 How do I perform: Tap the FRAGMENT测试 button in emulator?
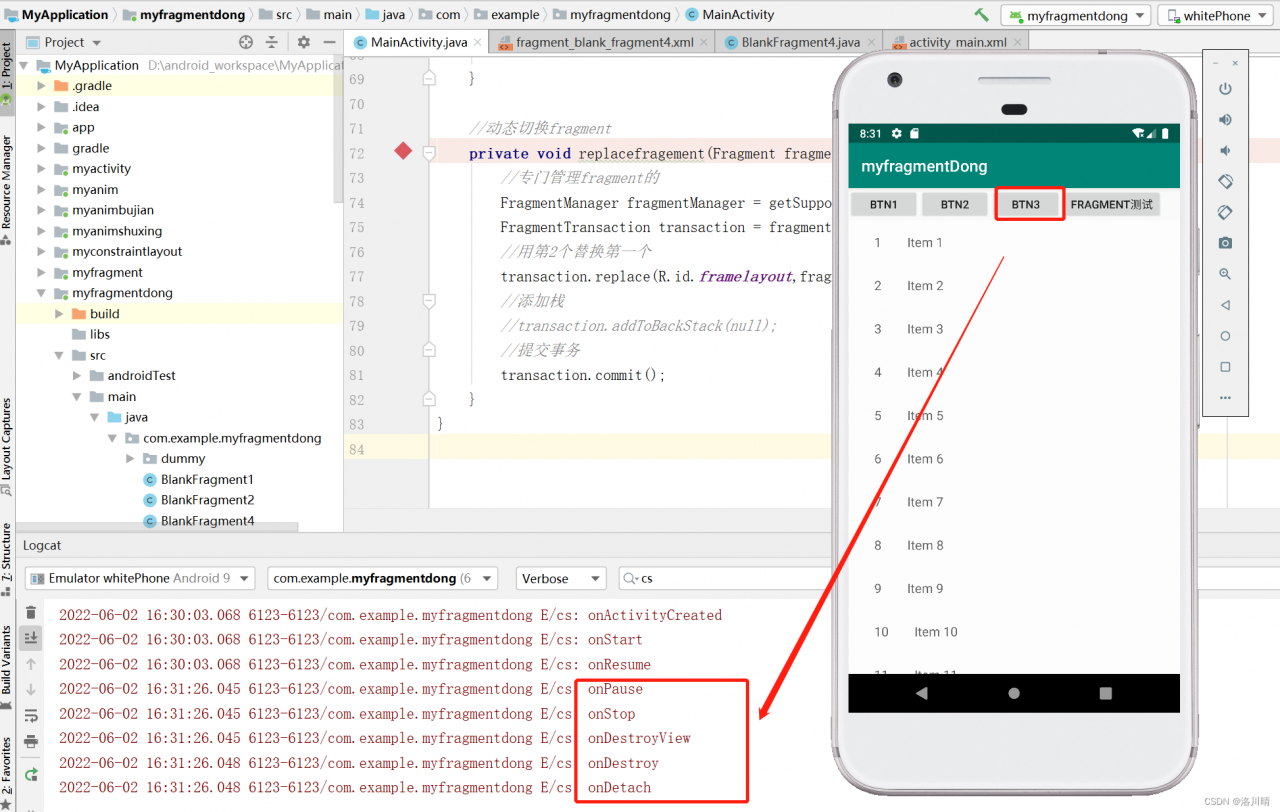pyautogui.click(x=1112, y=204)
